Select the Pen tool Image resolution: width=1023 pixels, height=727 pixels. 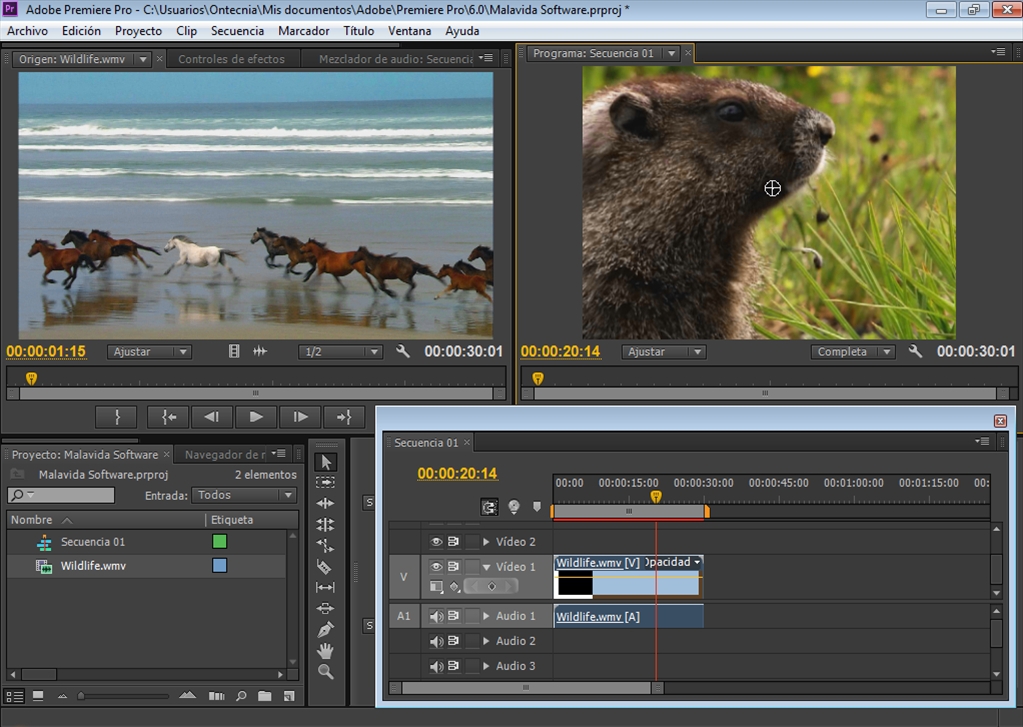(326, 630)
